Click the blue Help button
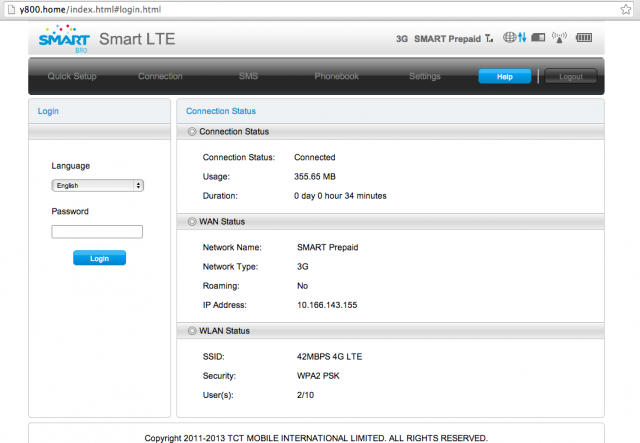Image resolution: width=640 pixels, height=443 pixels. (x=505, y=76)
